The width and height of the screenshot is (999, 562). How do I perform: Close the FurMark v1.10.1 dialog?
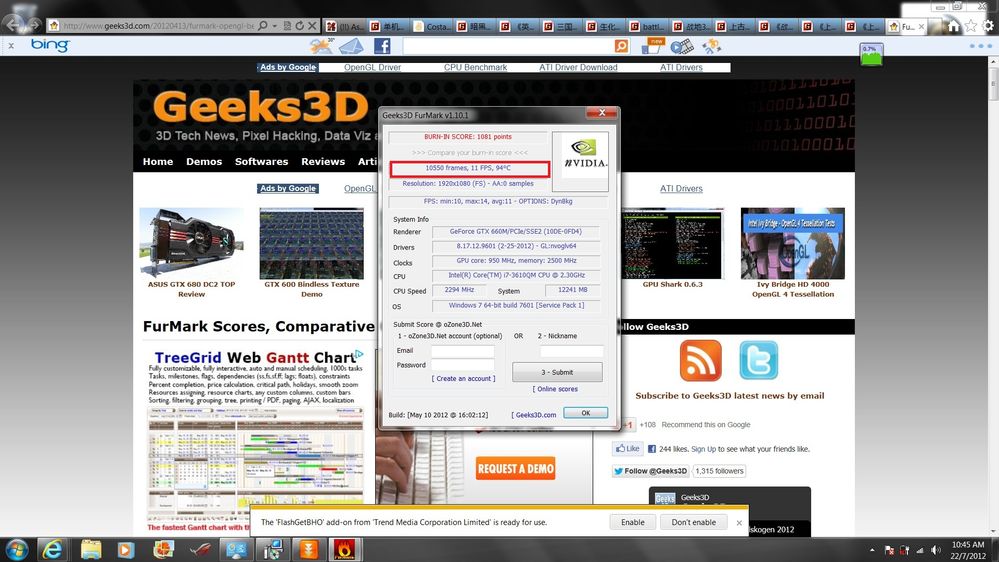point(601,113)
